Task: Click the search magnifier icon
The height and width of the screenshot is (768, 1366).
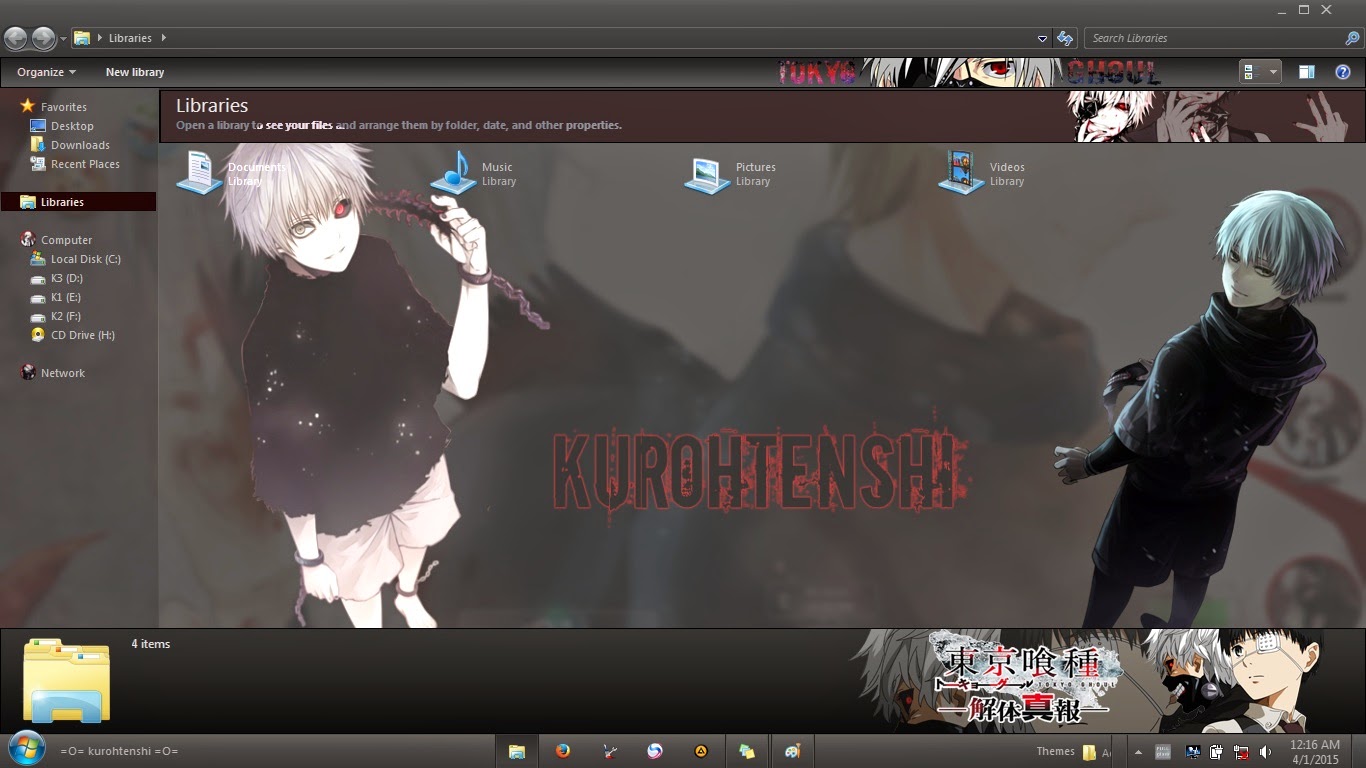Action: (1352, 38)
